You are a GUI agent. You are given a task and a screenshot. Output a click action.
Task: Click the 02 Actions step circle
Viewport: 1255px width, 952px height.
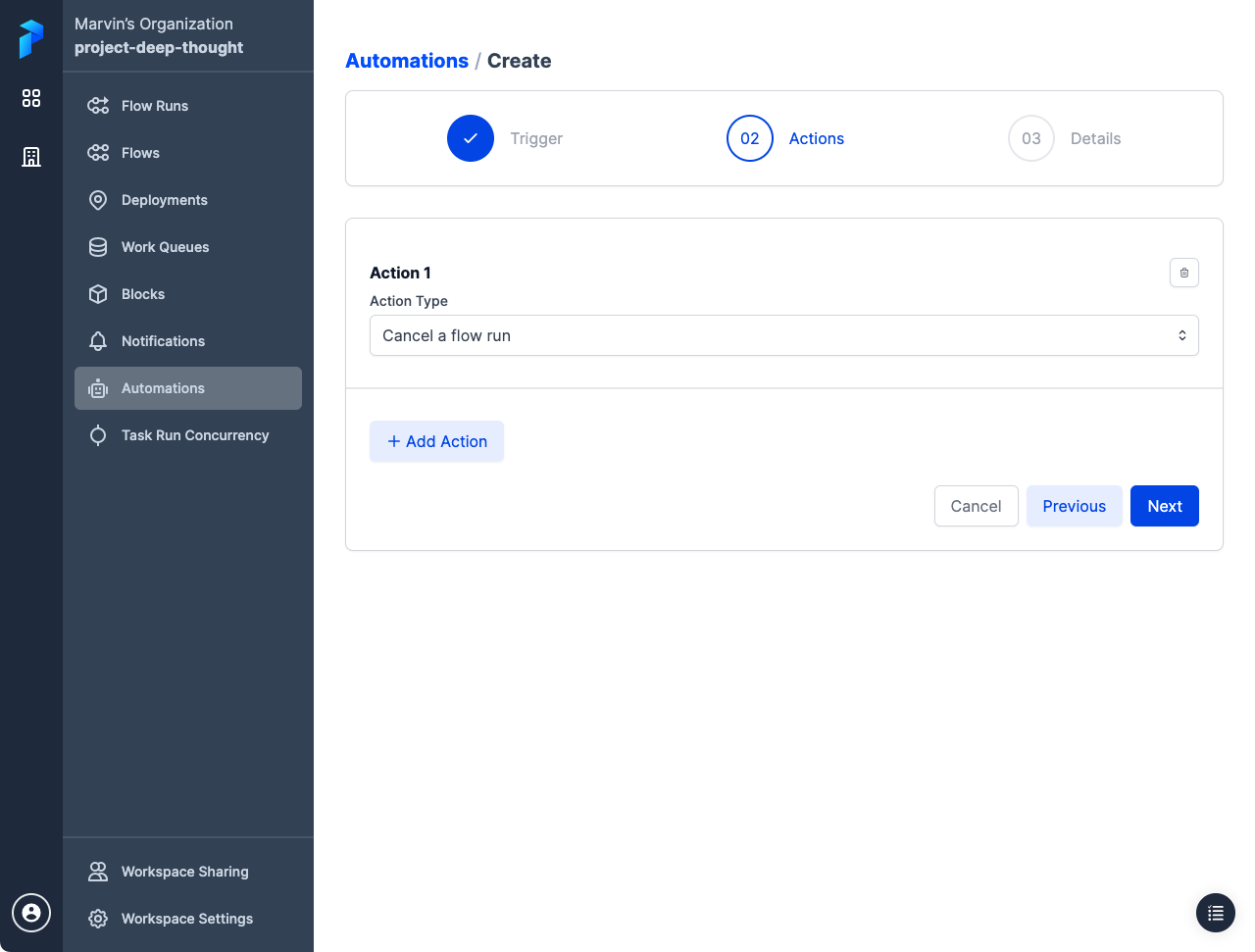click(750, 138)
